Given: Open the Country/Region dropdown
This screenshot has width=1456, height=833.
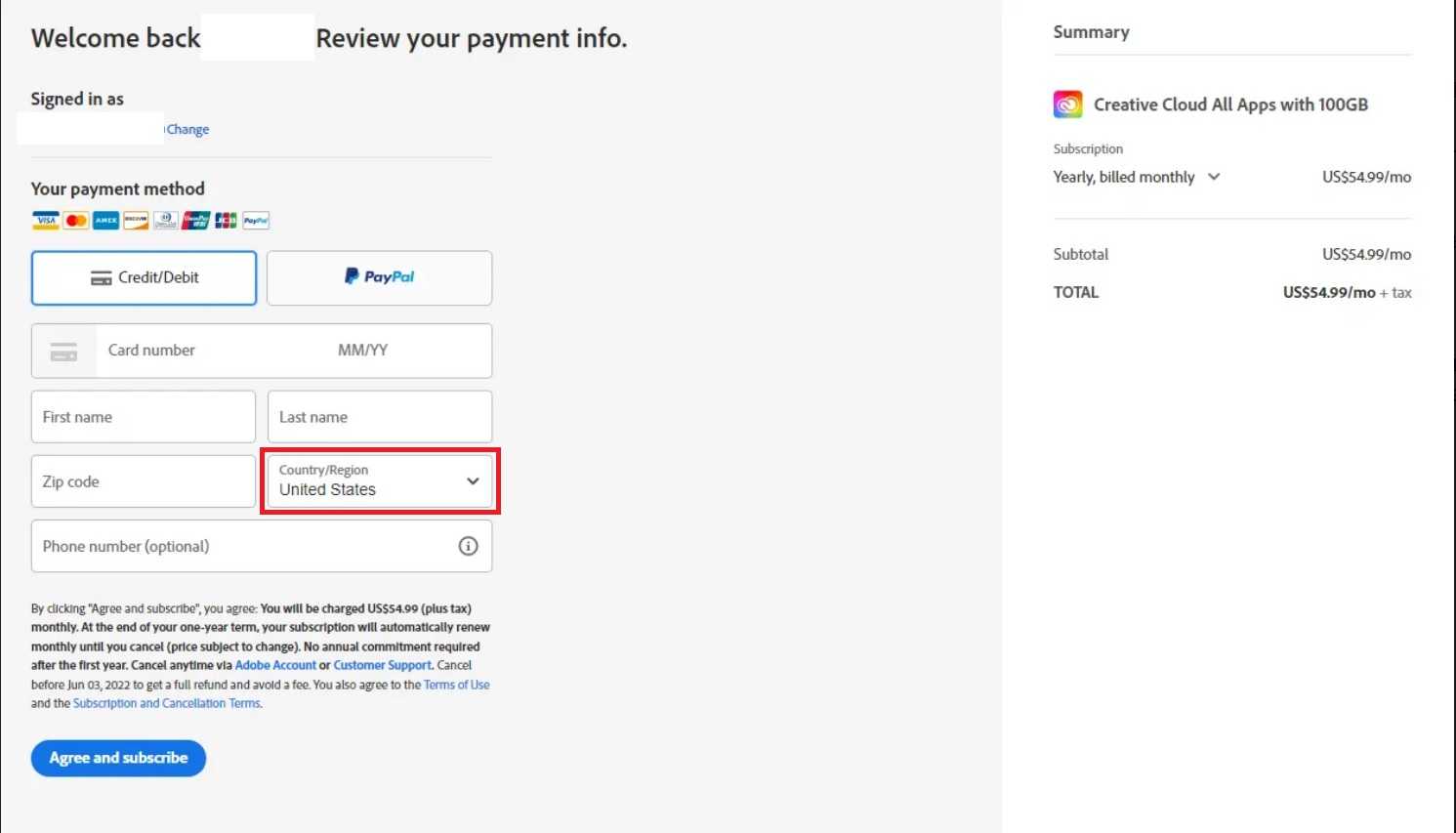Looking at the screenshot, I should 379,481.
